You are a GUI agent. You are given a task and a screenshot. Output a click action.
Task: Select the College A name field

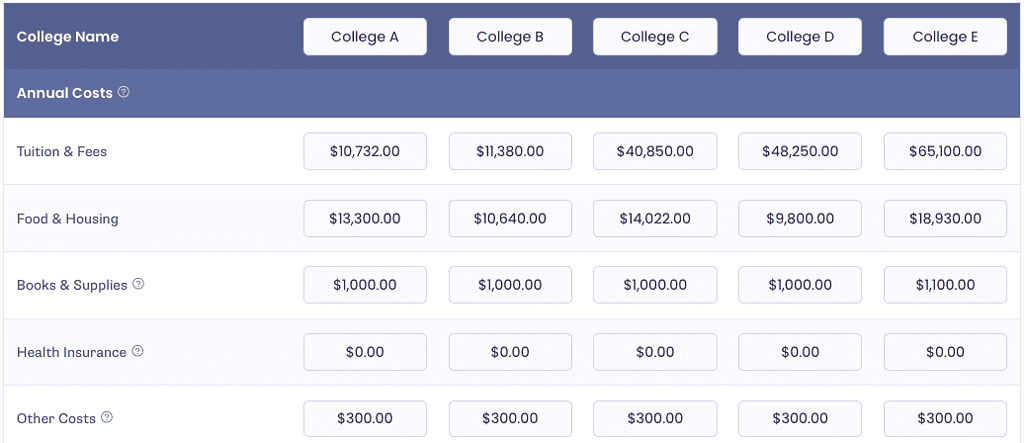[x=365, y=37]
